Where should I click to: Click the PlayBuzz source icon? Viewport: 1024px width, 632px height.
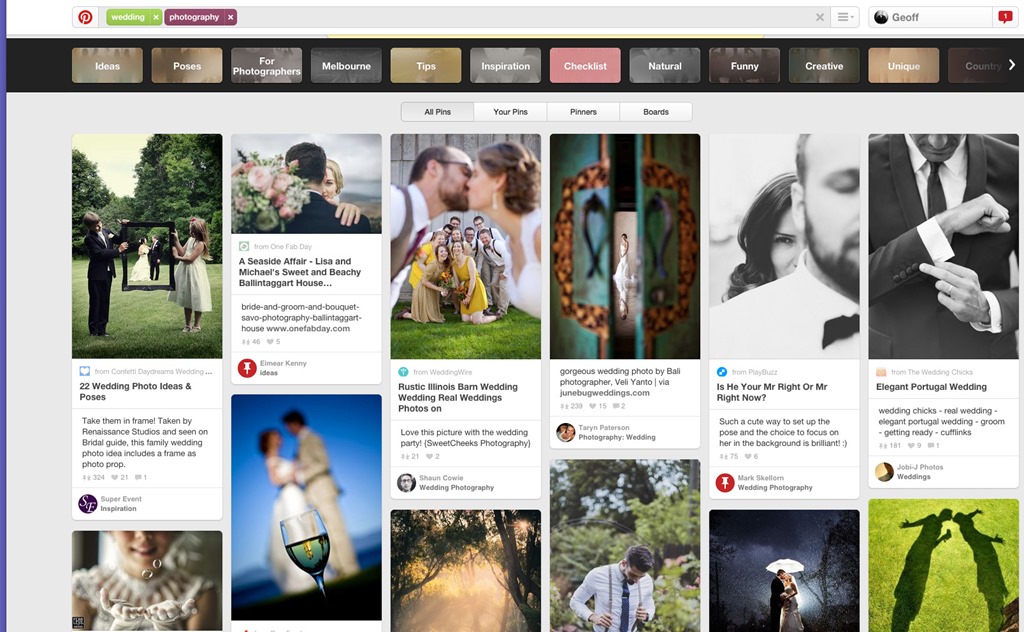point(722,372)
